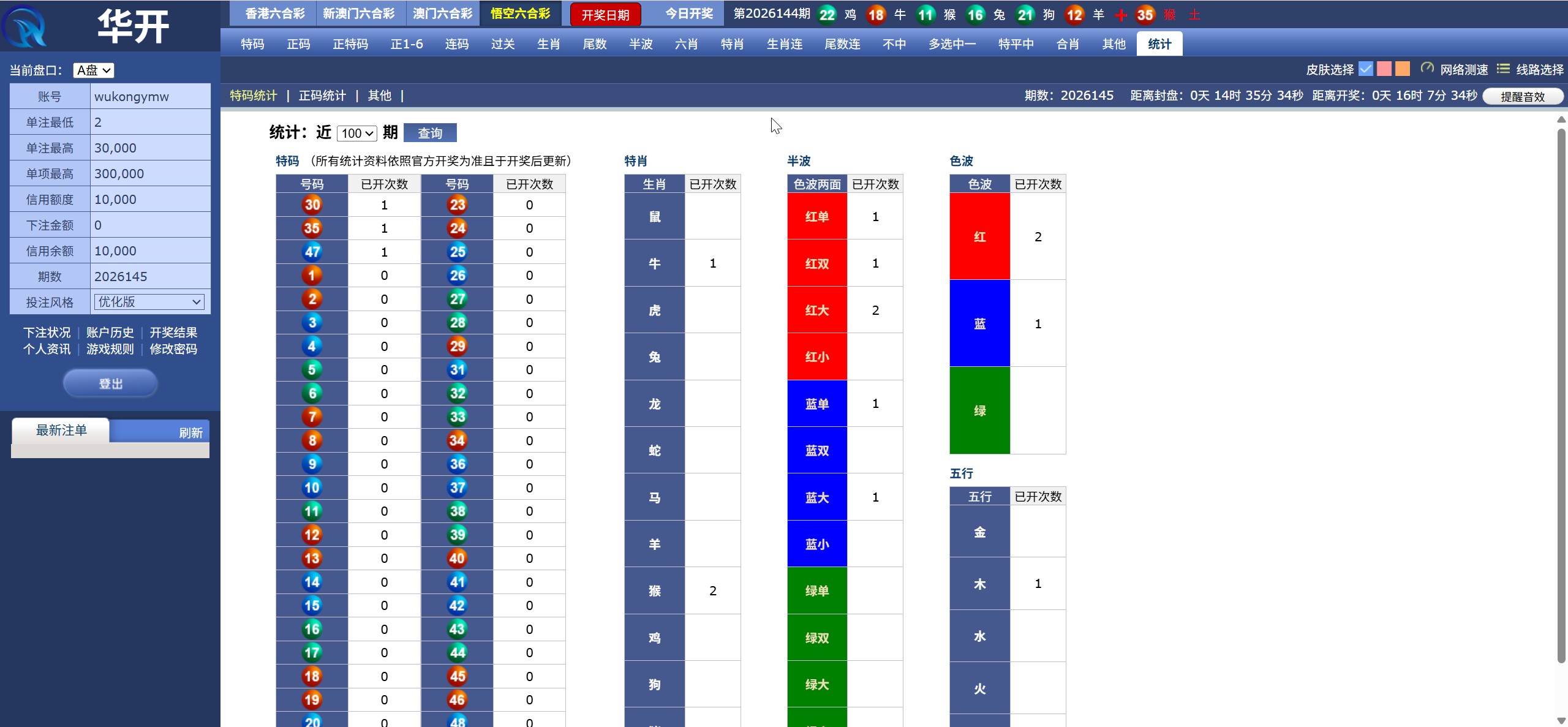Open the 修改密码 link
Screen dimensions: 1568x727
[x=173, y=349]
